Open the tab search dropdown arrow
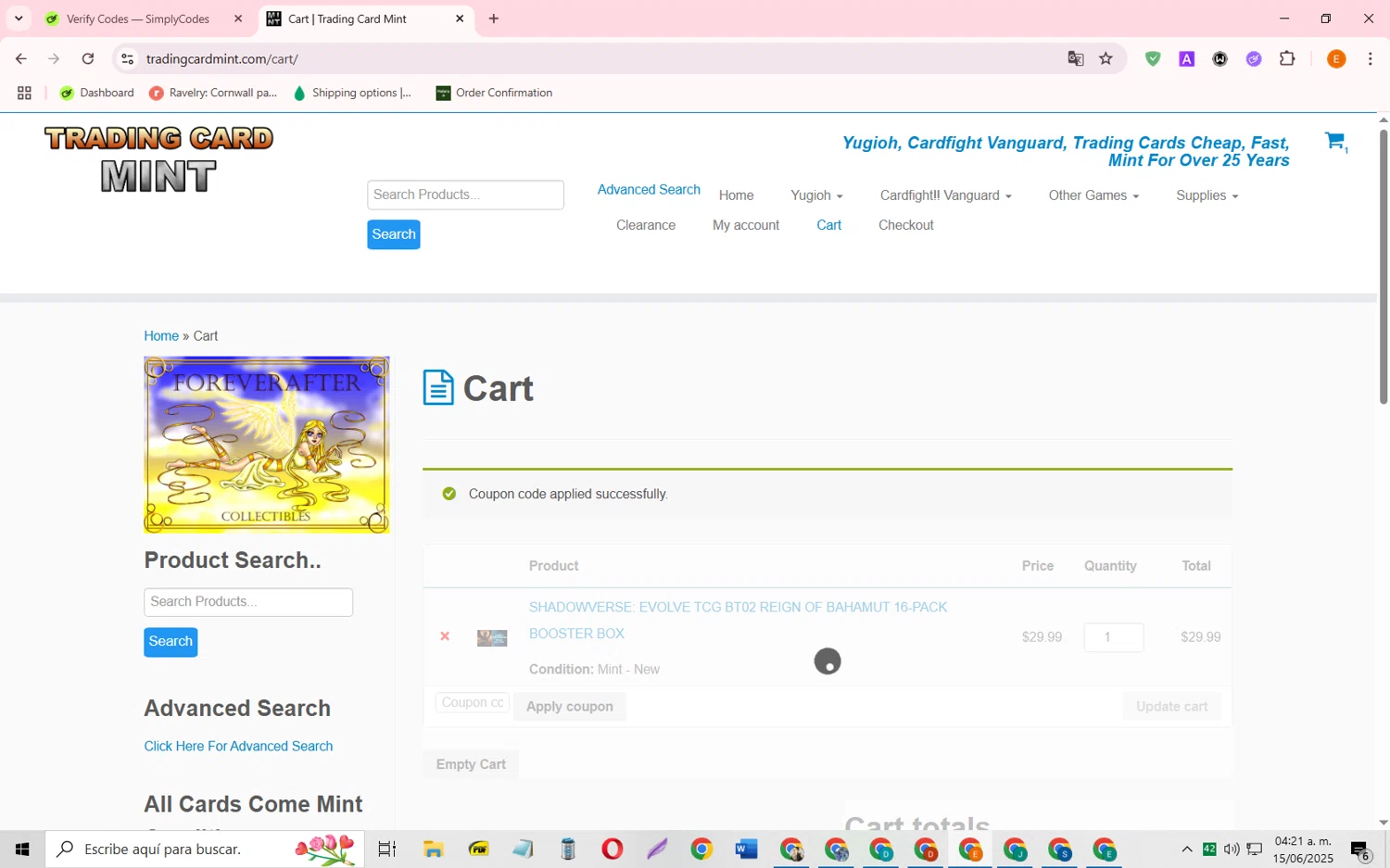The height and width of the screenshot is (868, 1390). [19, 19]
